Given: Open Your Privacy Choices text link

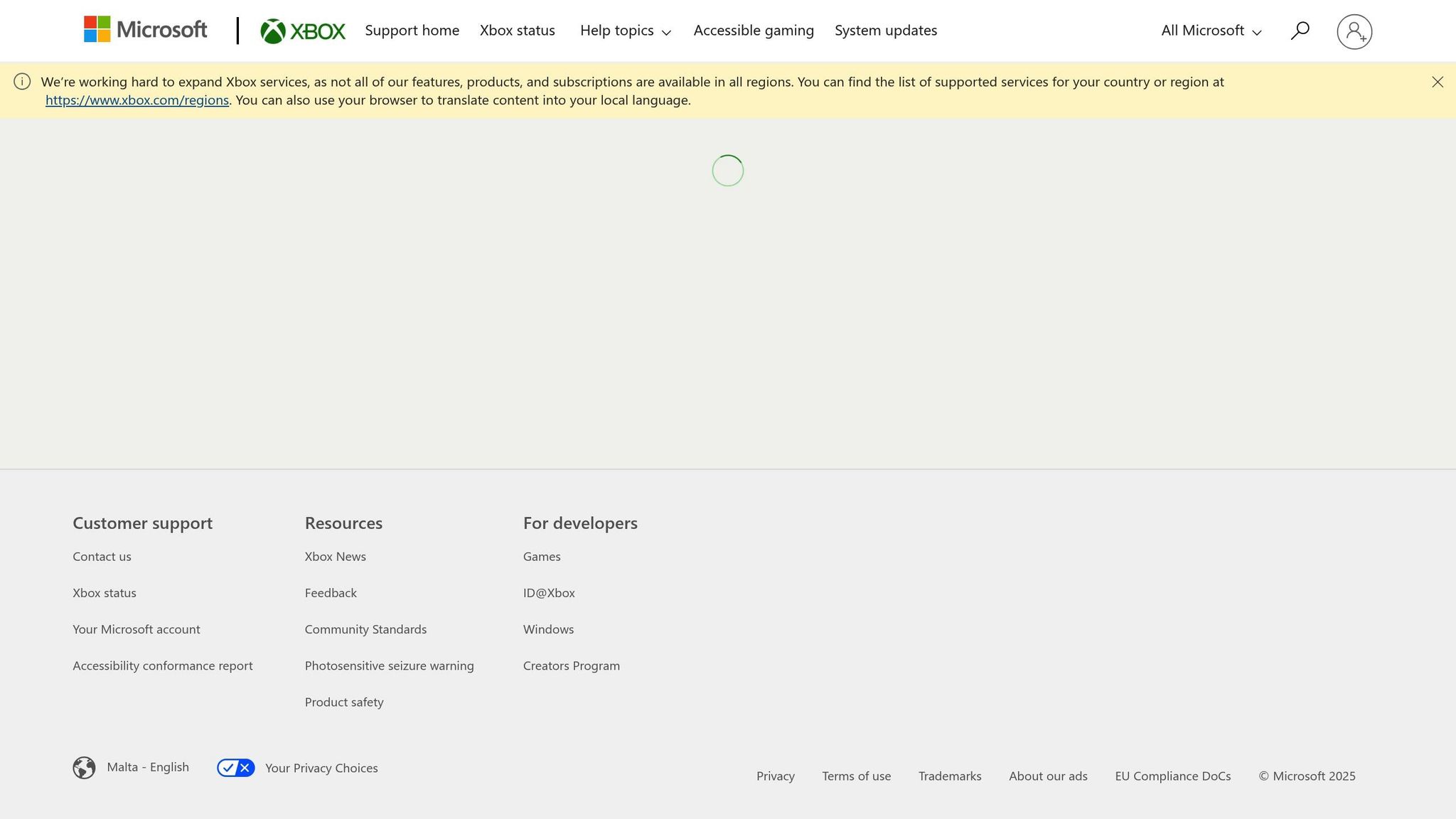Looking at the screenshot, I should pos(321,768).
